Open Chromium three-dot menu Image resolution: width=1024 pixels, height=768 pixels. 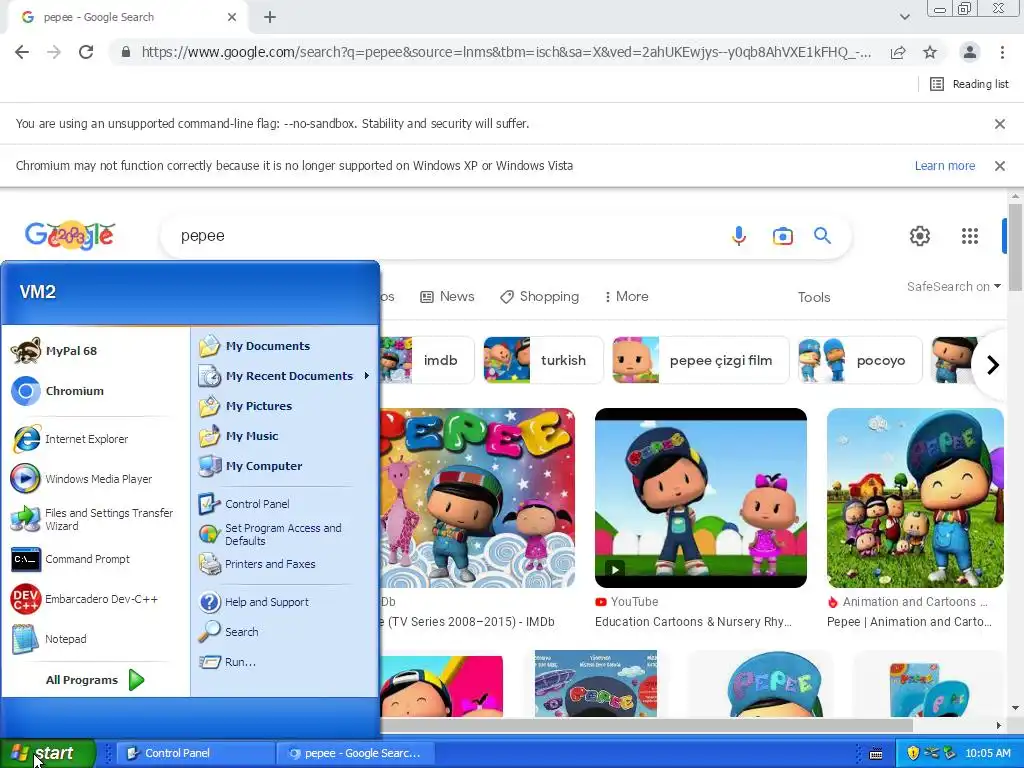pos(1002,52)
